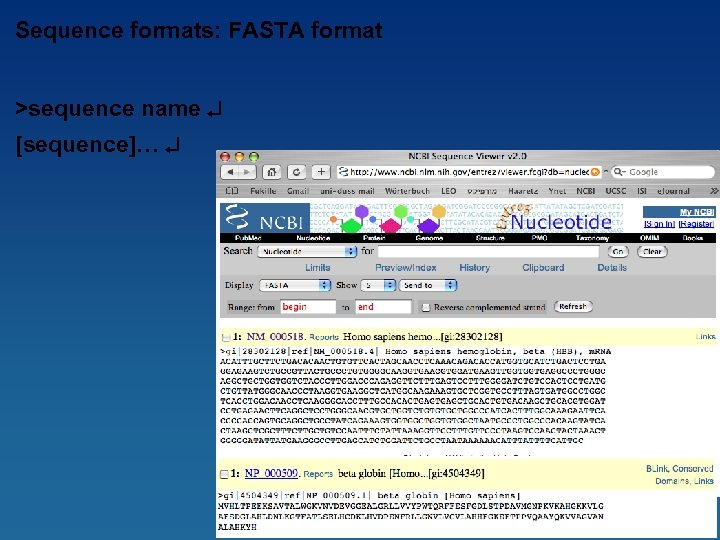Viewport: 720px width, 540px height.
Task: Switch to the History tab
Action: click(x=474, y=268)
